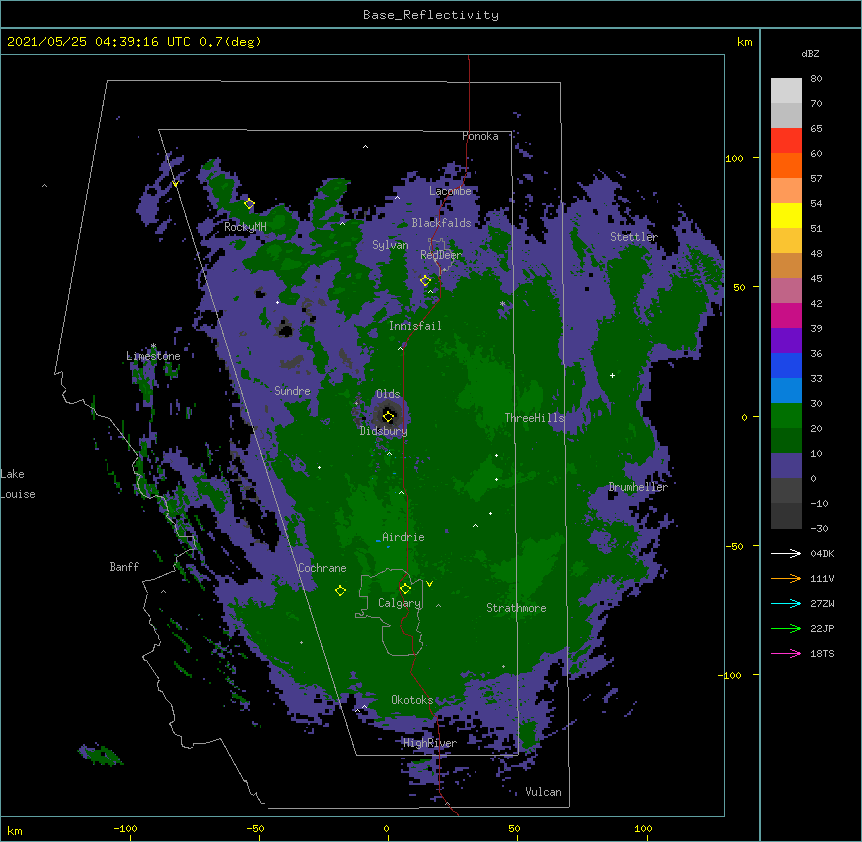Click the Airdrie city label
Screen dimensions: 862x842
[403, 537]
